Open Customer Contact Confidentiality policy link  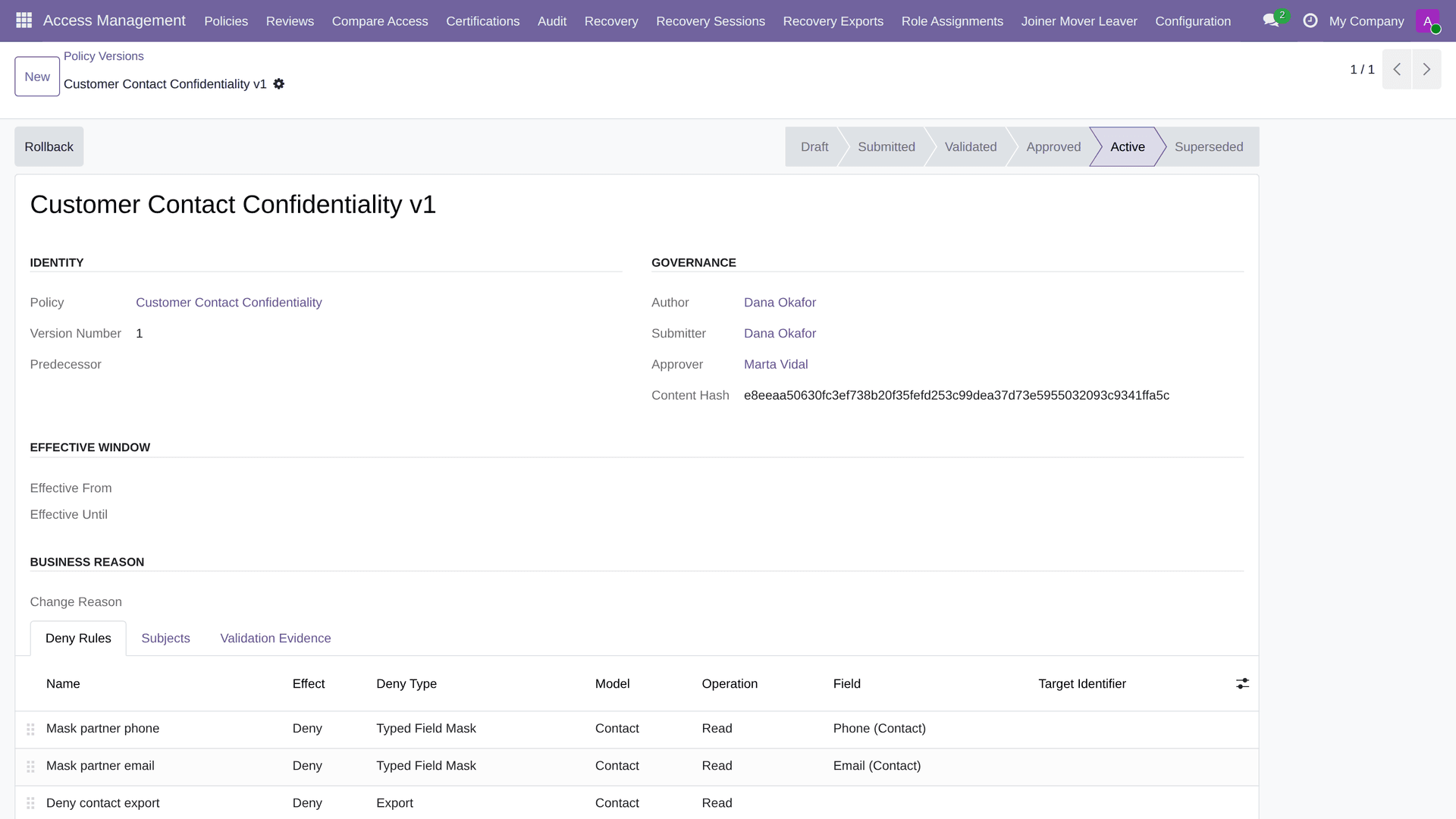click(229, 303)
